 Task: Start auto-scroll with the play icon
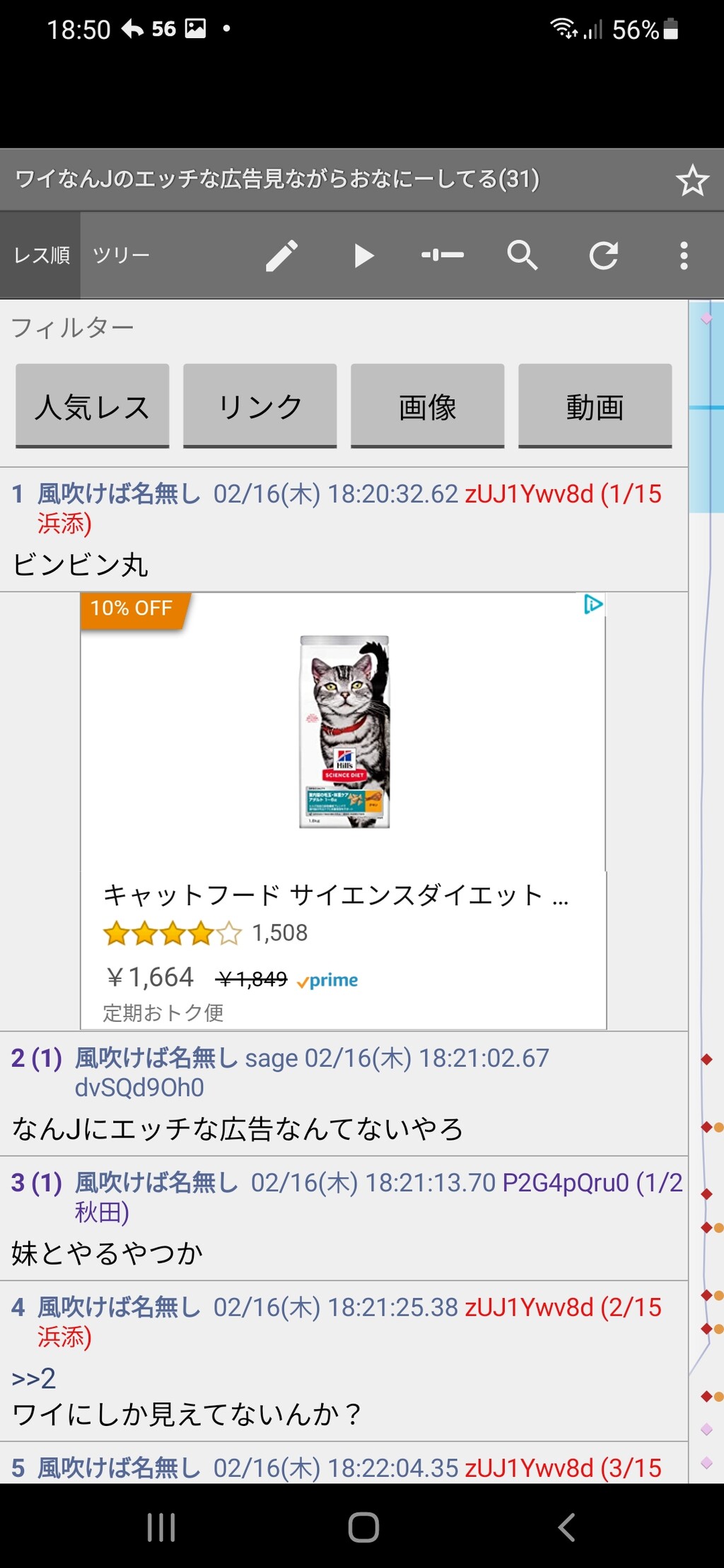point(363,255)
